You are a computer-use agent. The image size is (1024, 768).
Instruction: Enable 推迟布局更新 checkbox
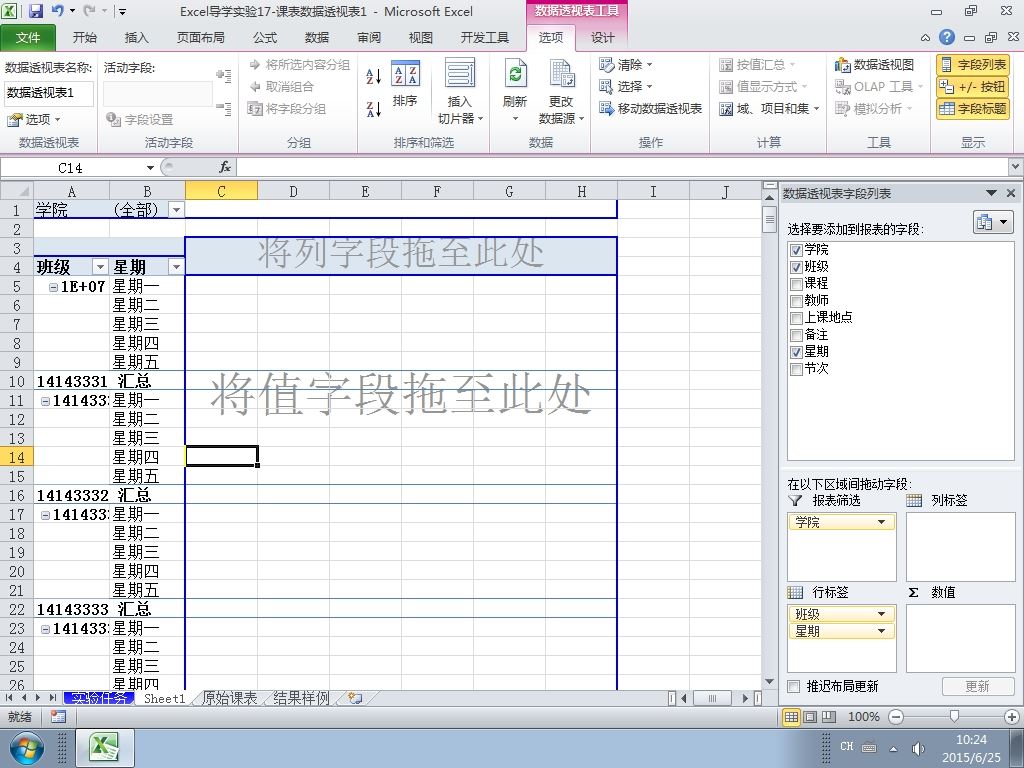click(x=793, y=686)
